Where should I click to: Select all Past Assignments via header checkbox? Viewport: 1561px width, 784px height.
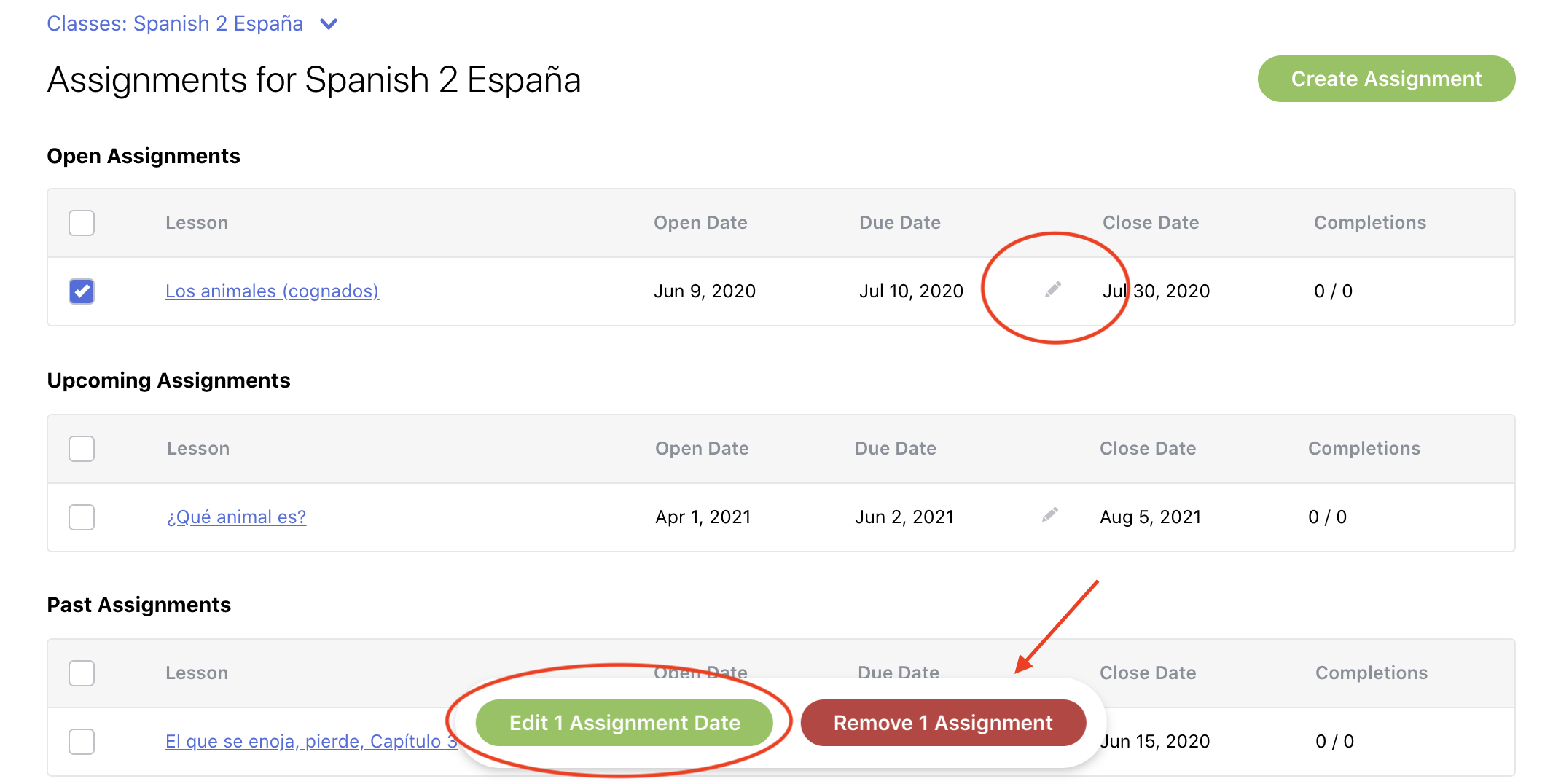pos(81,673)
